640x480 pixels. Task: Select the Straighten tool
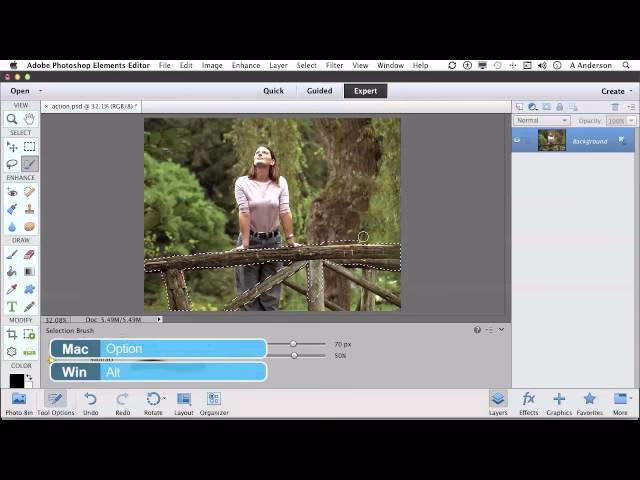[29, 352]
